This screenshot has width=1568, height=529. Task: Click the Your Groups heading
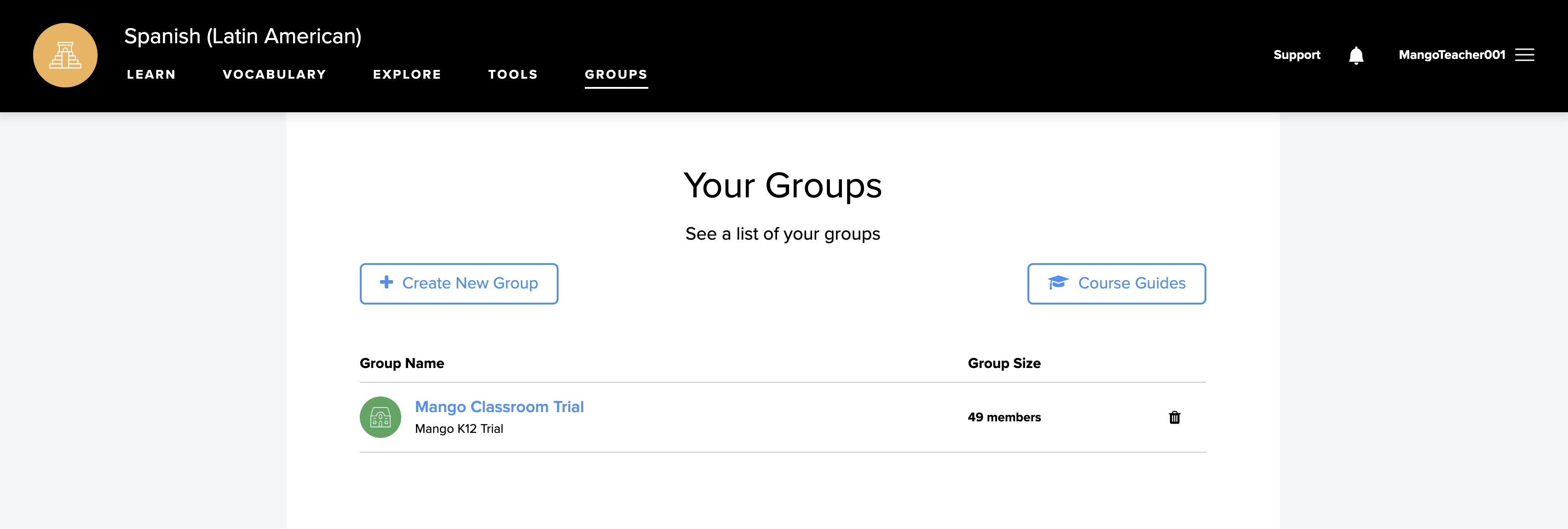click(x=783, y=186)
